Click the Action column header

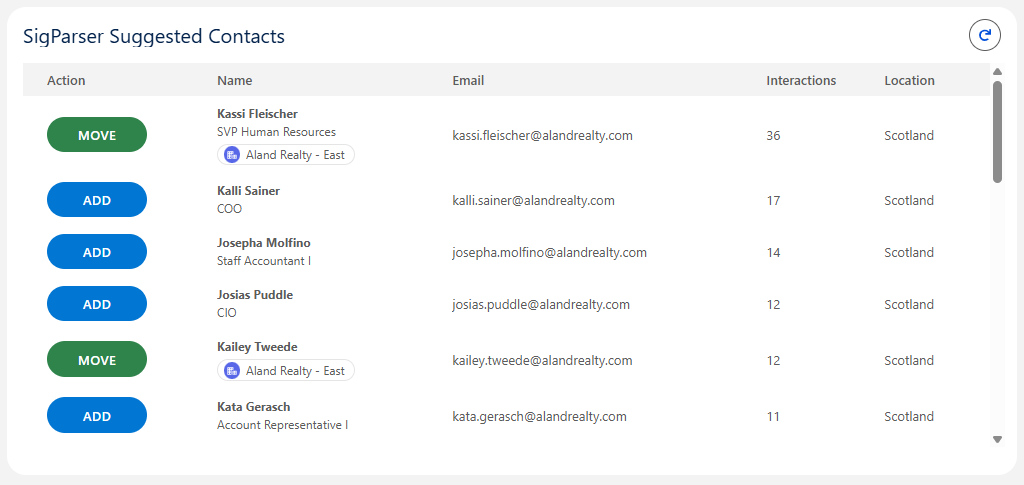tap(66, 80)
